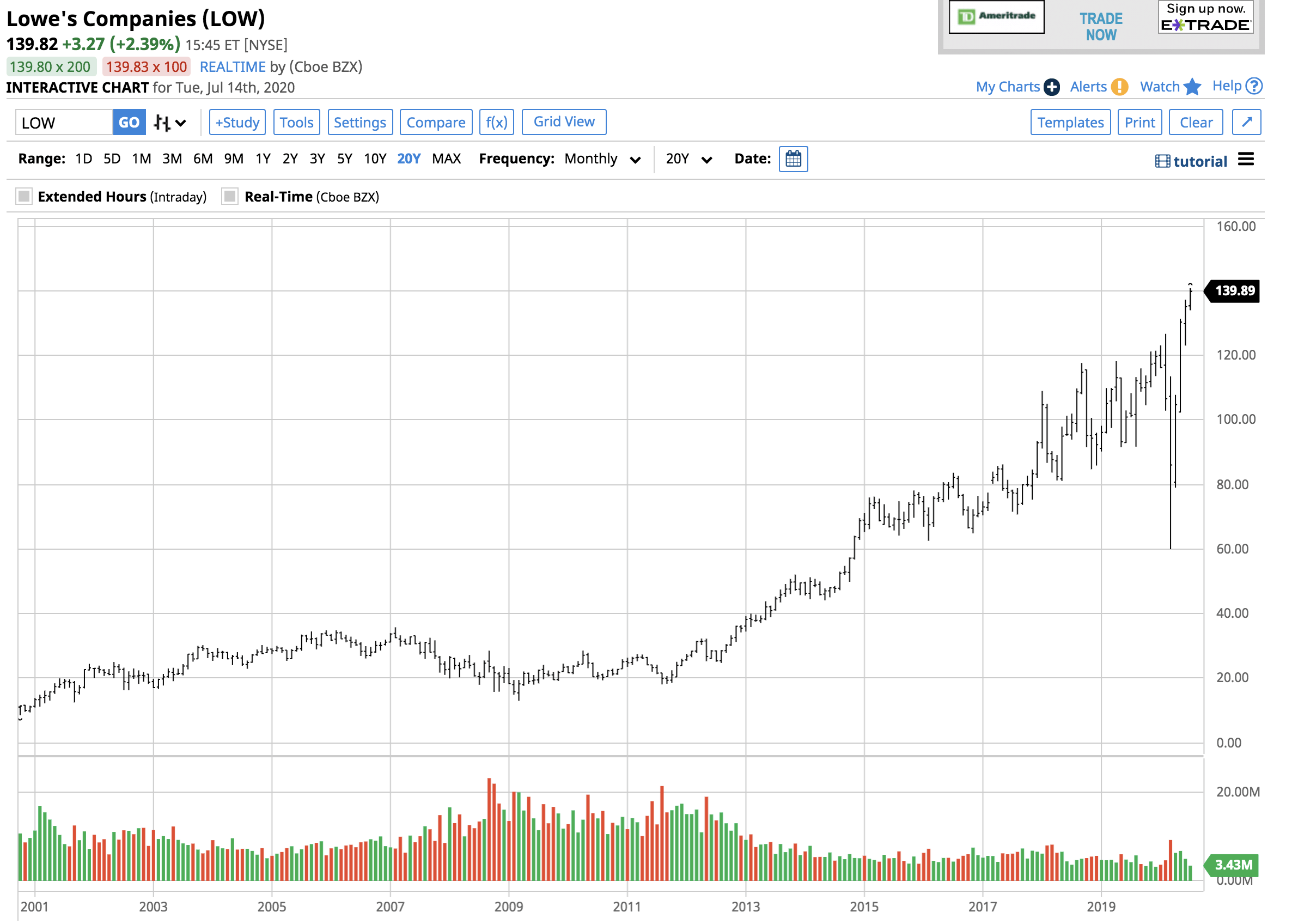Open the Templates button

[1070, 123]
